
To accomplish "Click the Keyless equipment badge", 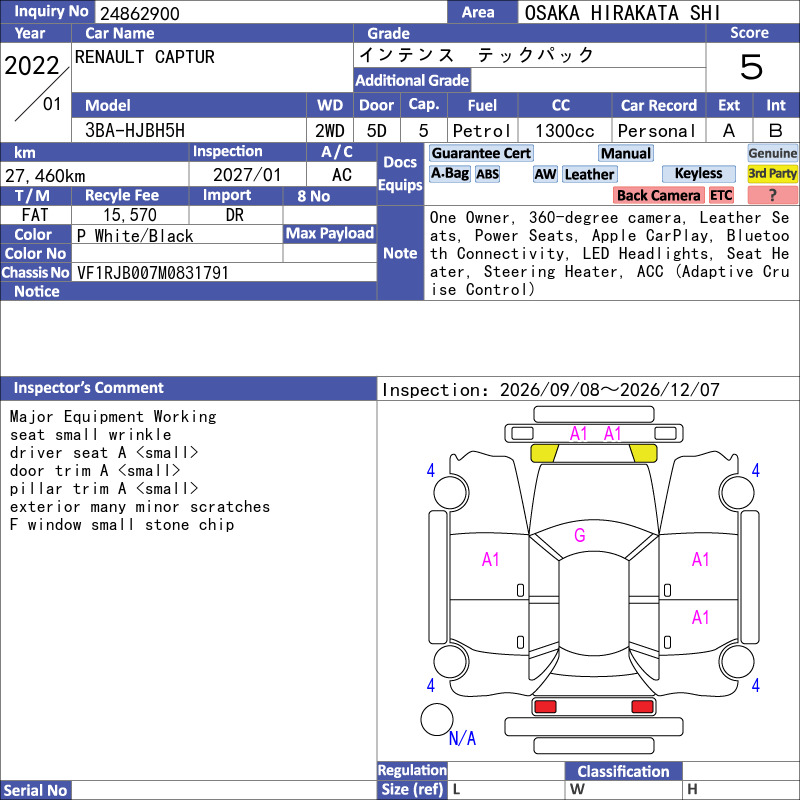I will (x=698, y=174).
